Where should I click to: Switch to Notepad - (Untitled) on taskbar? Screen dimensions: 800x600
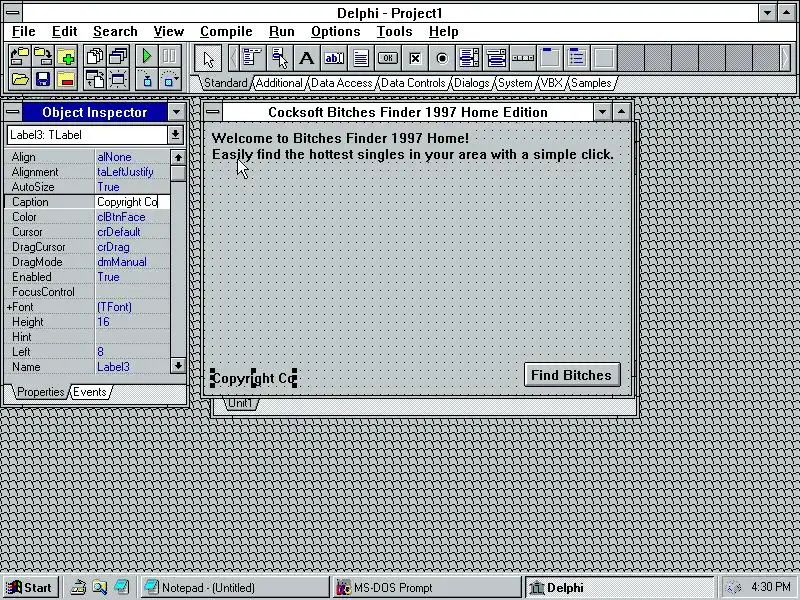(x=235, y=588)
